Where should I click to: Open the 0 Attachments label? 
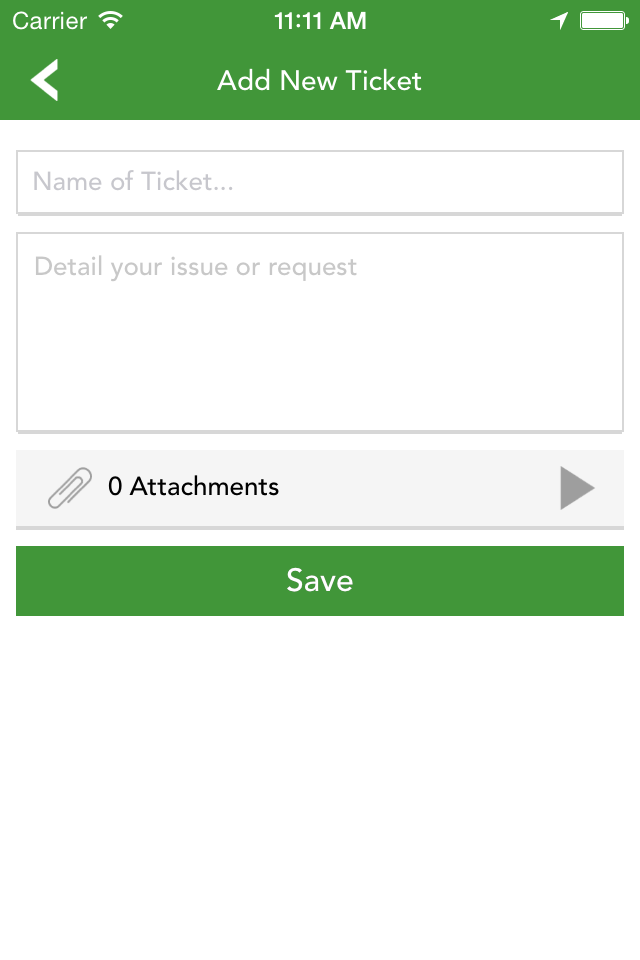click(194, 487)
